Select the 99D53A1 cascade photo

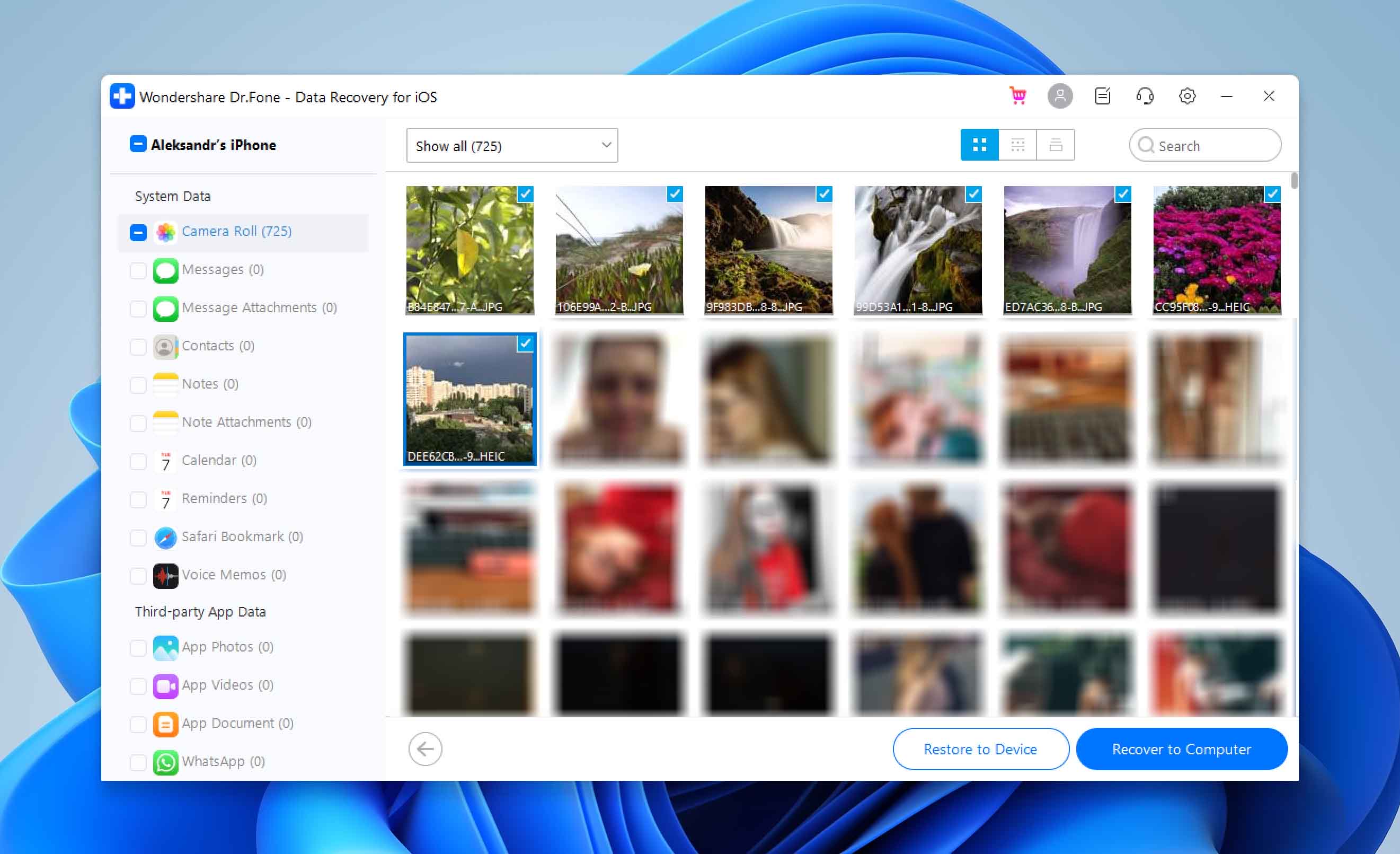point(918,250)
